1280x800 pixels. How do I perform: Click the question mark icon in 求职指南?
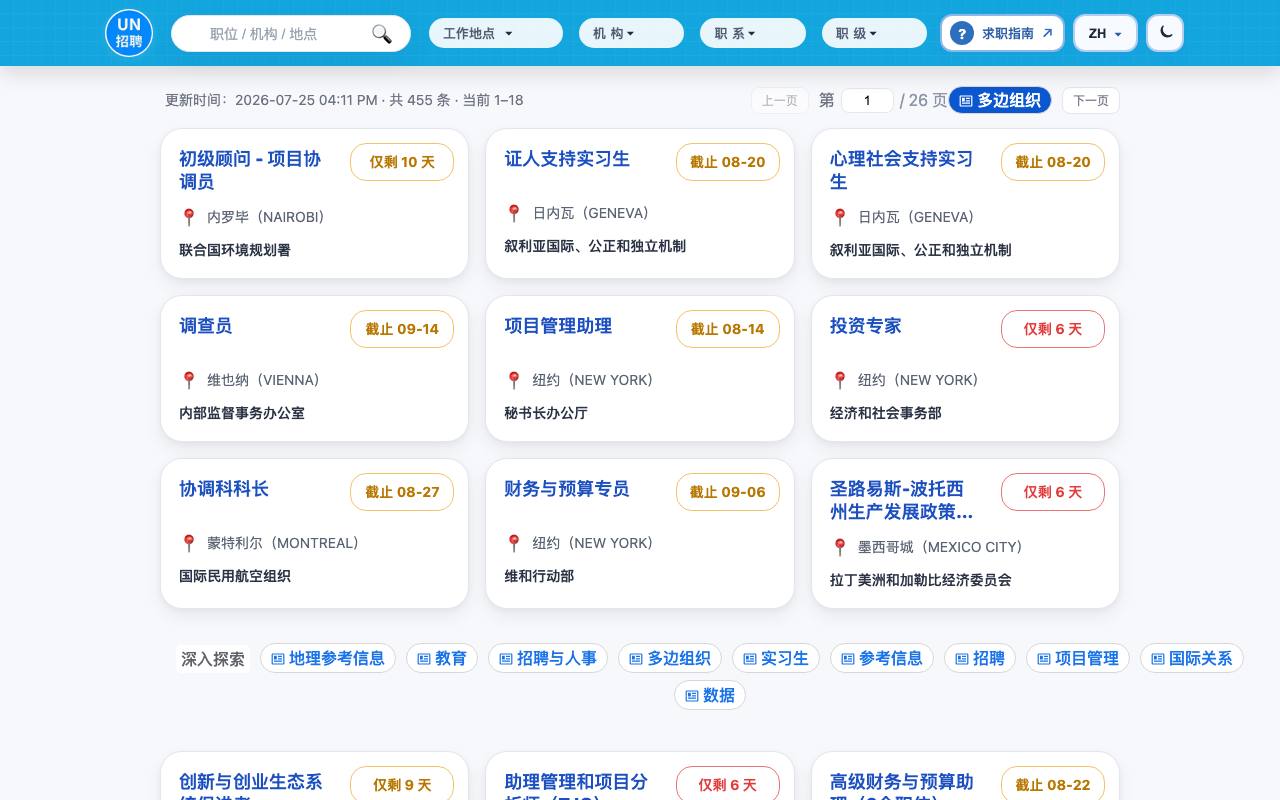961,33
